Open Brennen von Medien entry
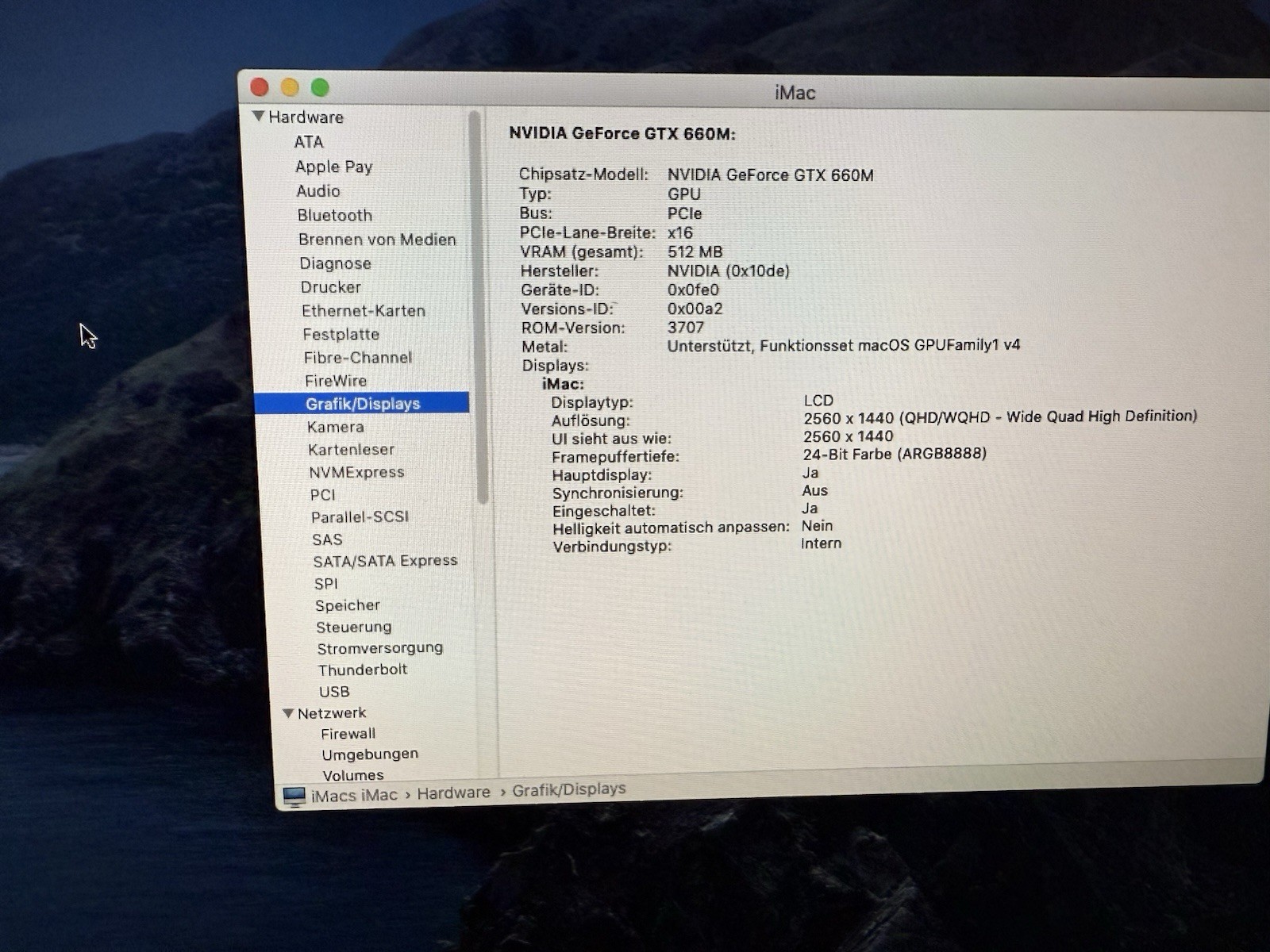Screen dimensions: 1270x952 click(x=377, y=240)
